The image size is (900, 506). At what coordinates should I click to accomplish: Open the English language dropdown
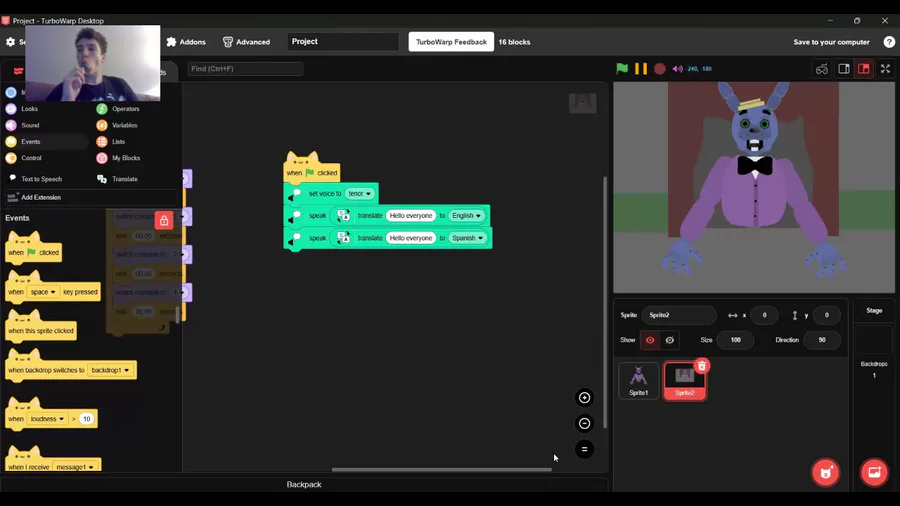click(x=466, y=216)
